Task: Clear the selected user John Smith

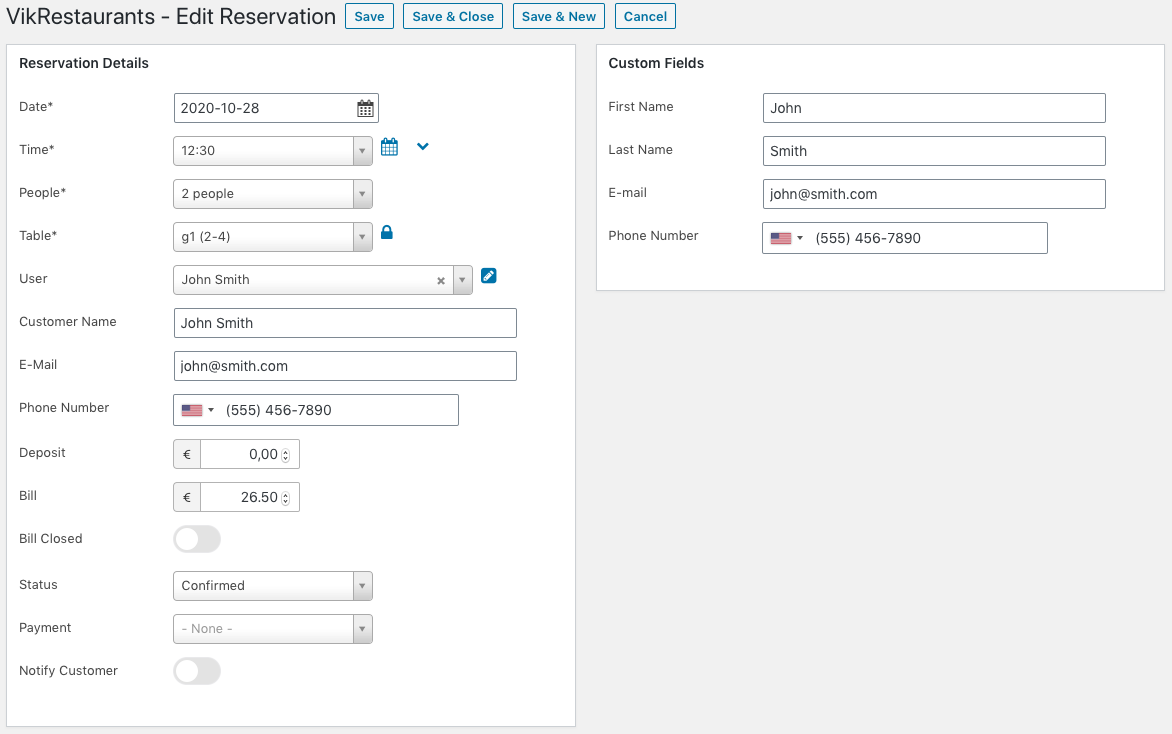Action: pos(441,281)
